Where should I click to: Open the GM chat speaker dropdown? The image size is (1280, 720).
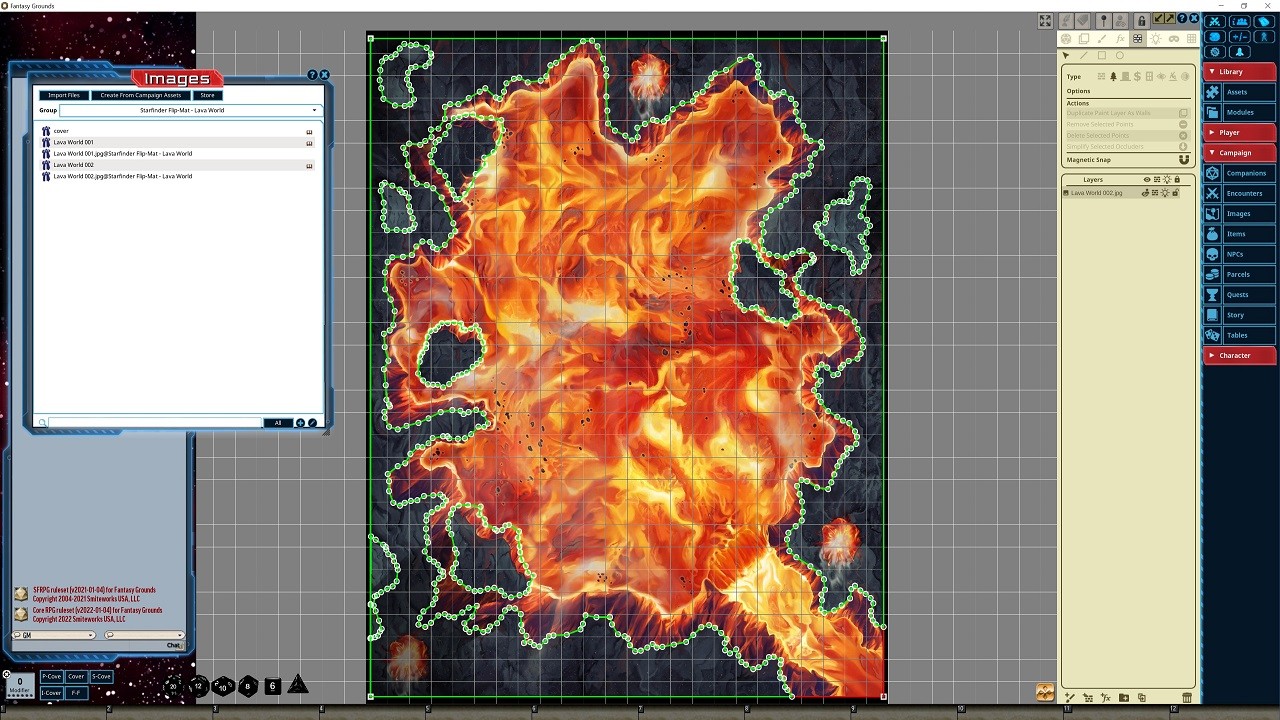pos(53,635)
